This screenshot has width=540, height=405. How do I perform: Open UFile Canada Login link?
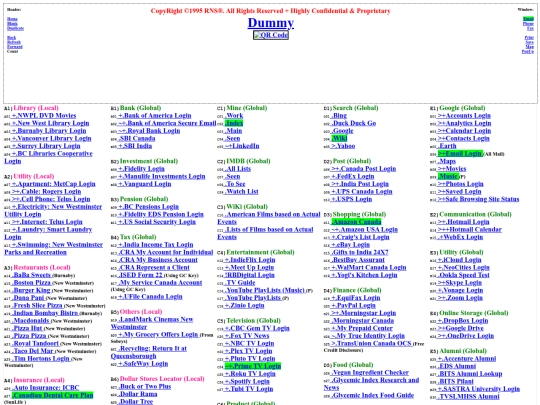pos(150,297)
